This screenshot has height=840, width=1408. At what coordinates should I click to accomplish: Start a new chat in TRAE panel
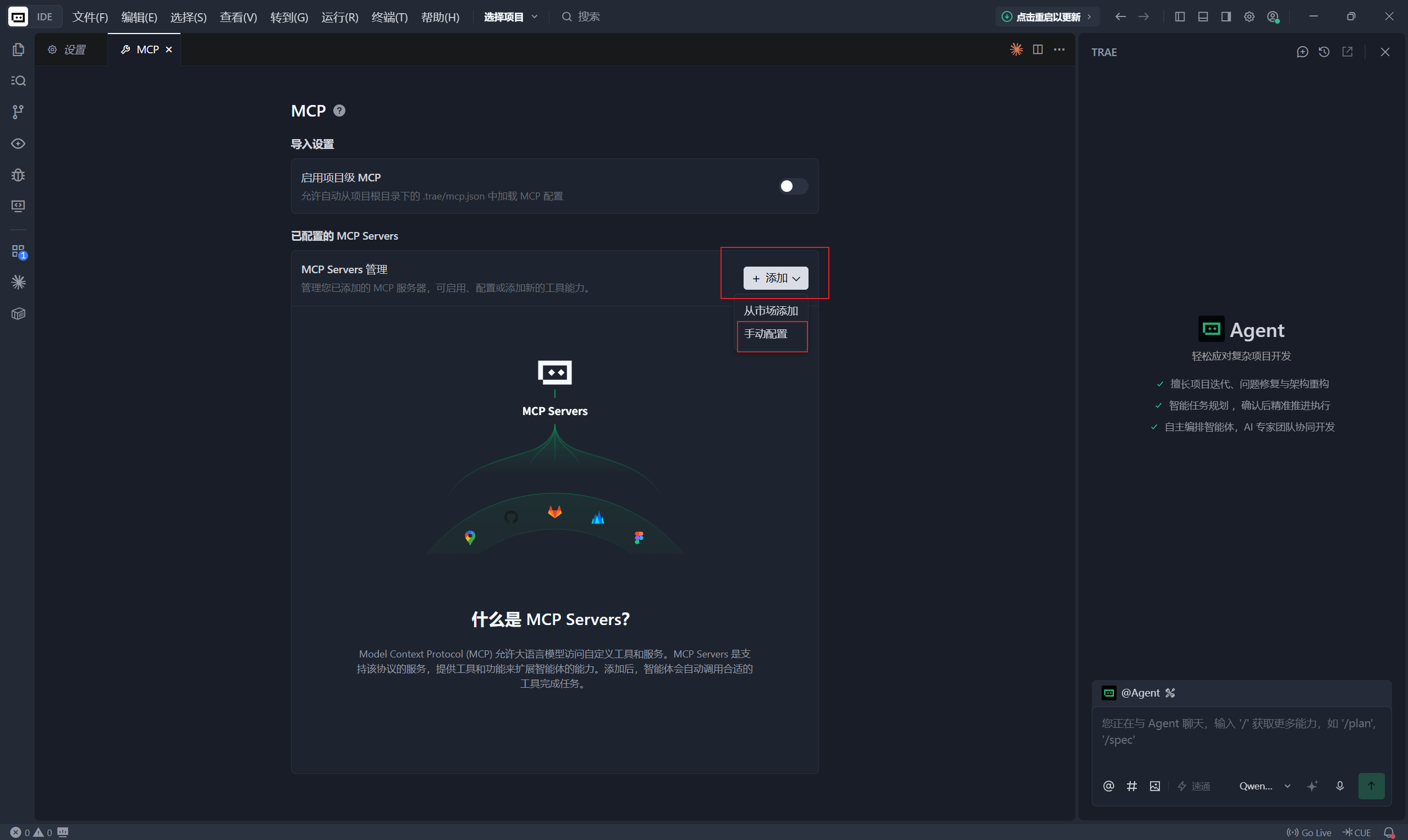(1302, 52)
